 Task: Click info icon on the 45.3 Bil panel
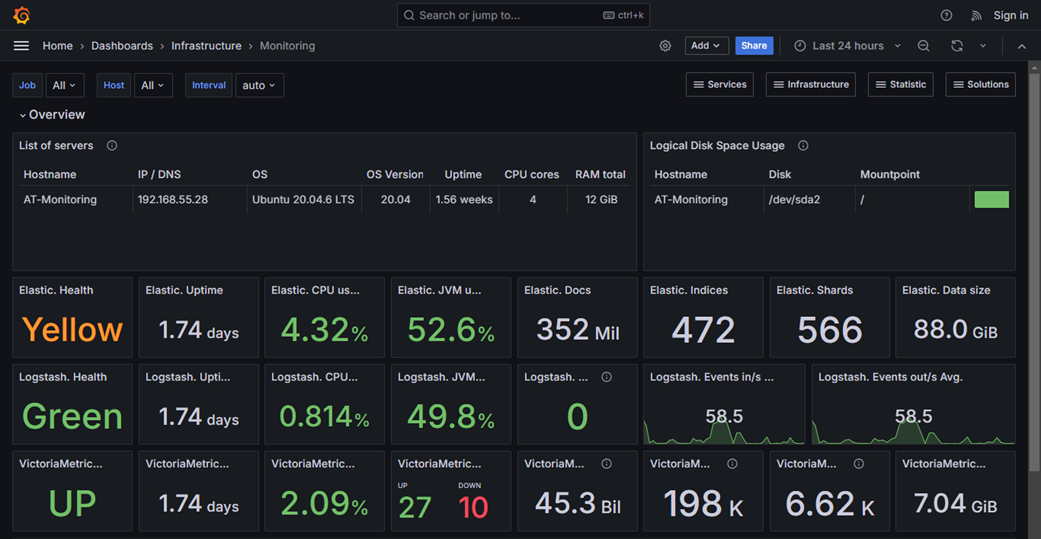tap(606, 463)
